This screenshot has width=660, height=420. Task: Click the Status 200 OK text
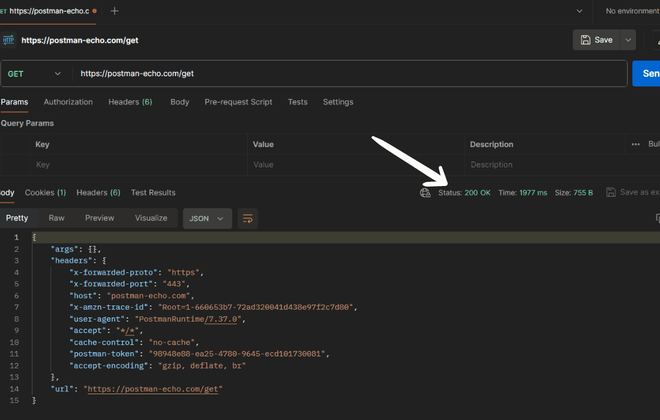coord(464,193)
